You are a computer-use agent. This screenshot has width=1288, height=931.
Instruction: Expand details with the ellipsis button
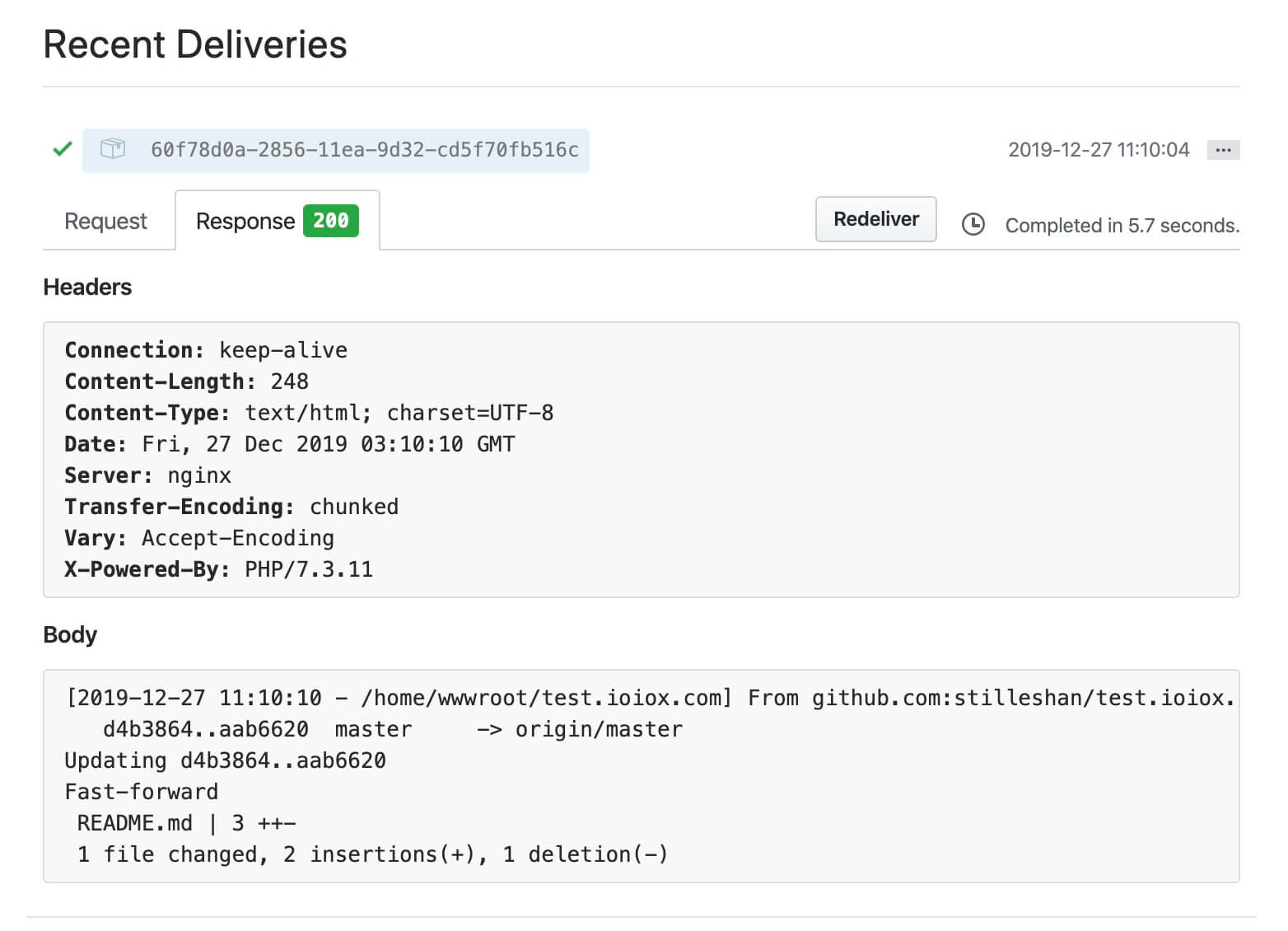pos(1223,150)
